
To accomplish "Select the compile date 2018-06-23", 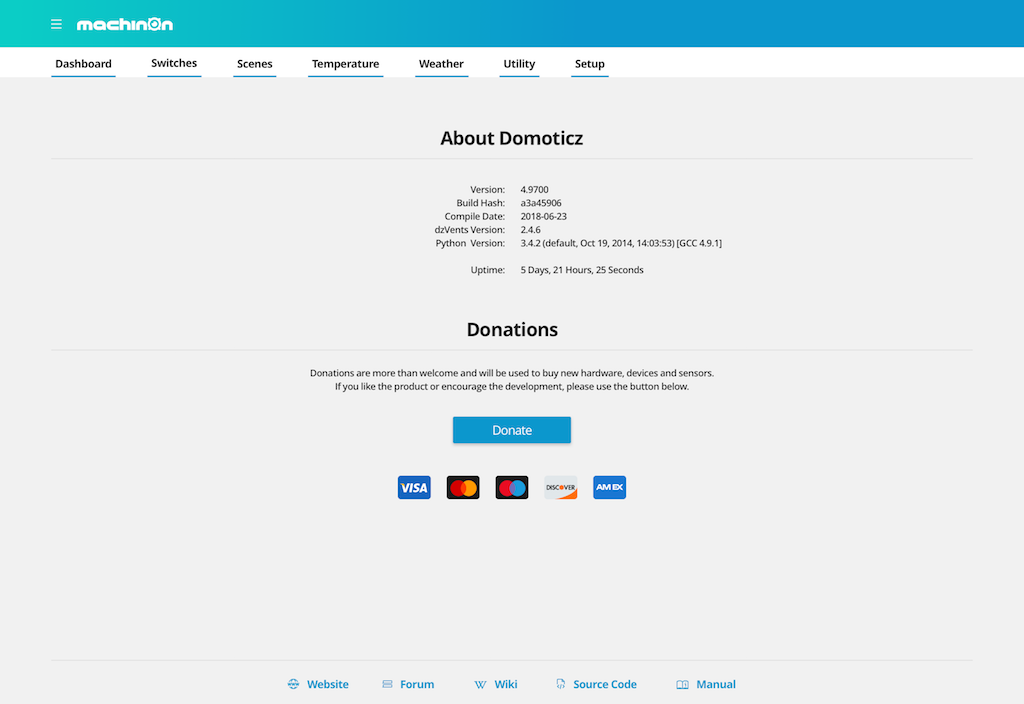I will [x=543, y=216].
